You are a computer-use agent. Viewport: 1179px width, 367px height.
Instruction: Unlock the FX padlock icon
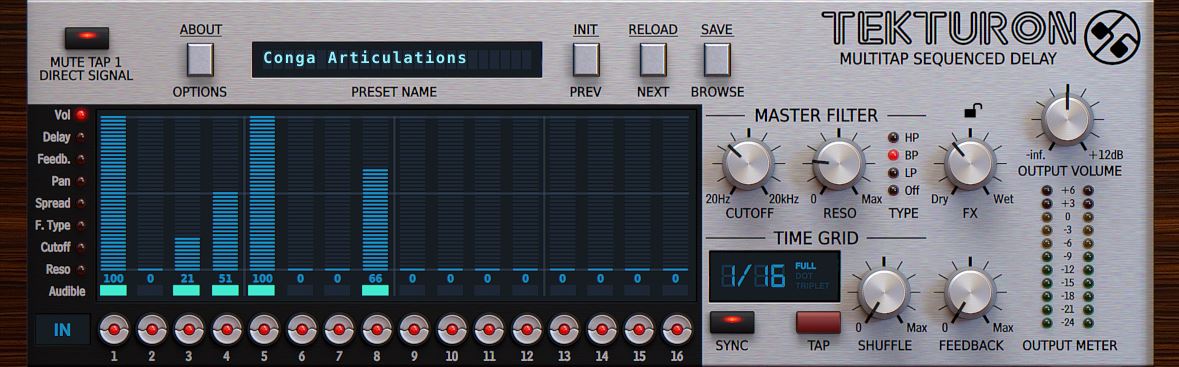click(x=971, y=112)
